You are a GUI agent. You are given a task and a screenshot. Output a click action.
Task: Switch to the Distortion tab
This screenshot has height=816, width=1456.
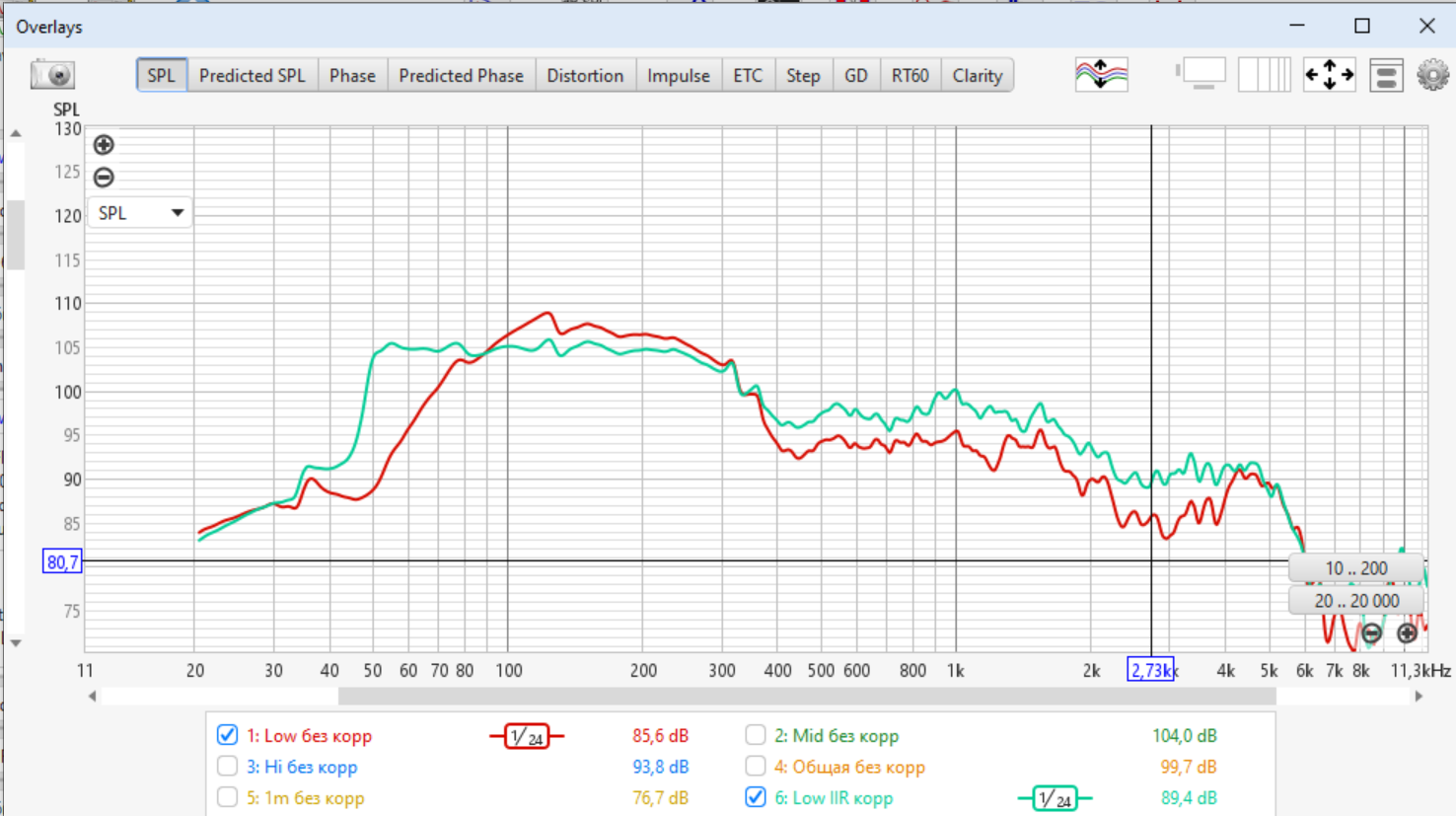pyautogui.click(x=585, y=76)
